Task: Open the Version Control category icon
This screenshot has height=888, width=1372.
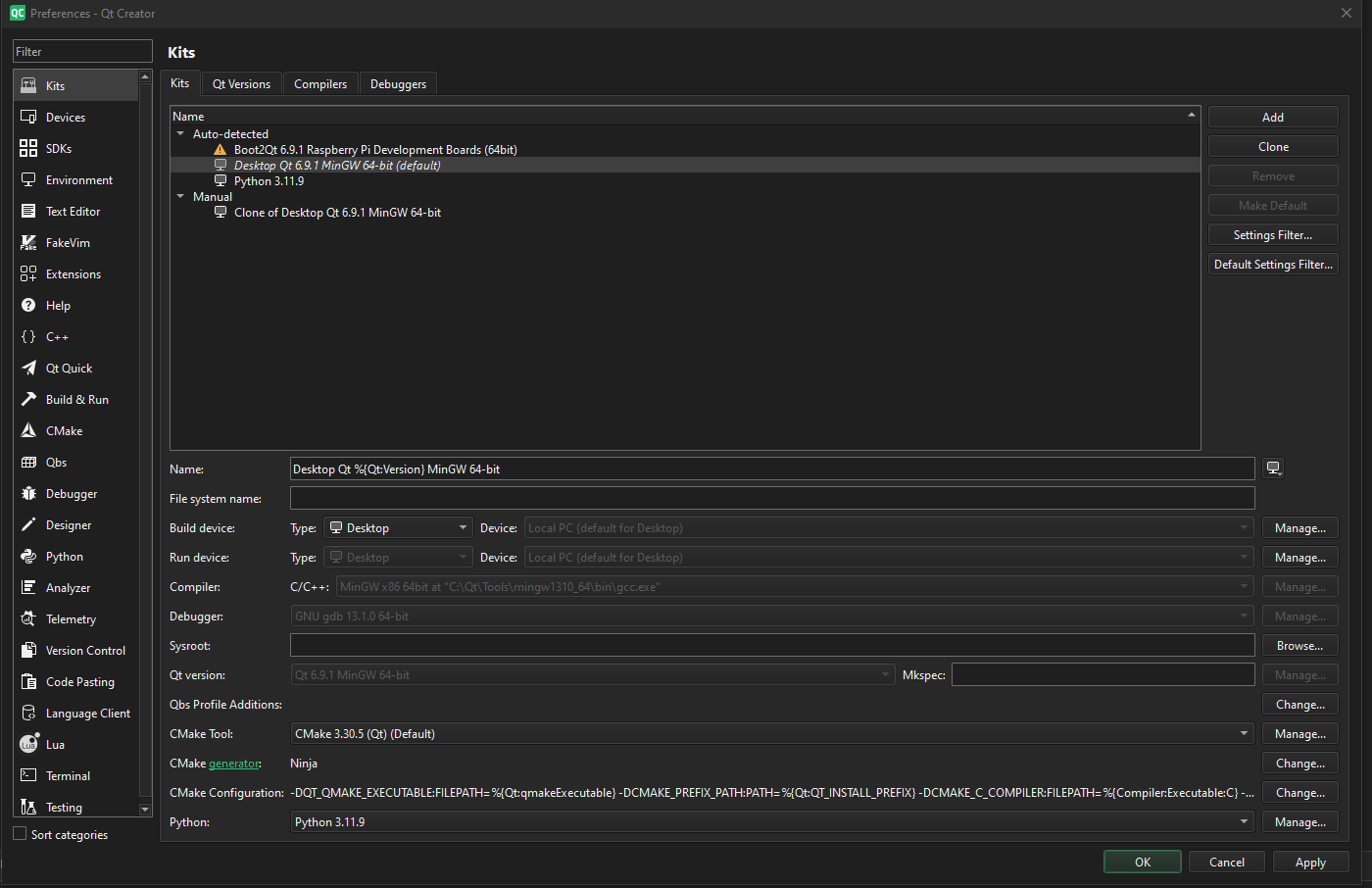Action: pyautogui.click(x=28, y=651)
